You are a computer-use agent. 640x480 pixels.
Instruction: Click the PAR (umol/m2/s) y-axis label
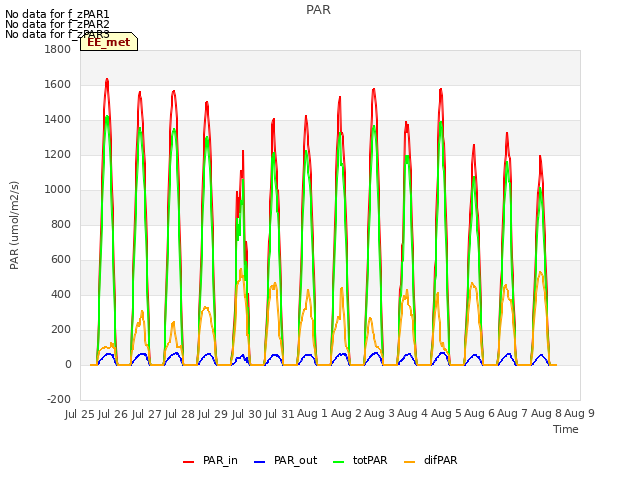click(x=14, y=225)
